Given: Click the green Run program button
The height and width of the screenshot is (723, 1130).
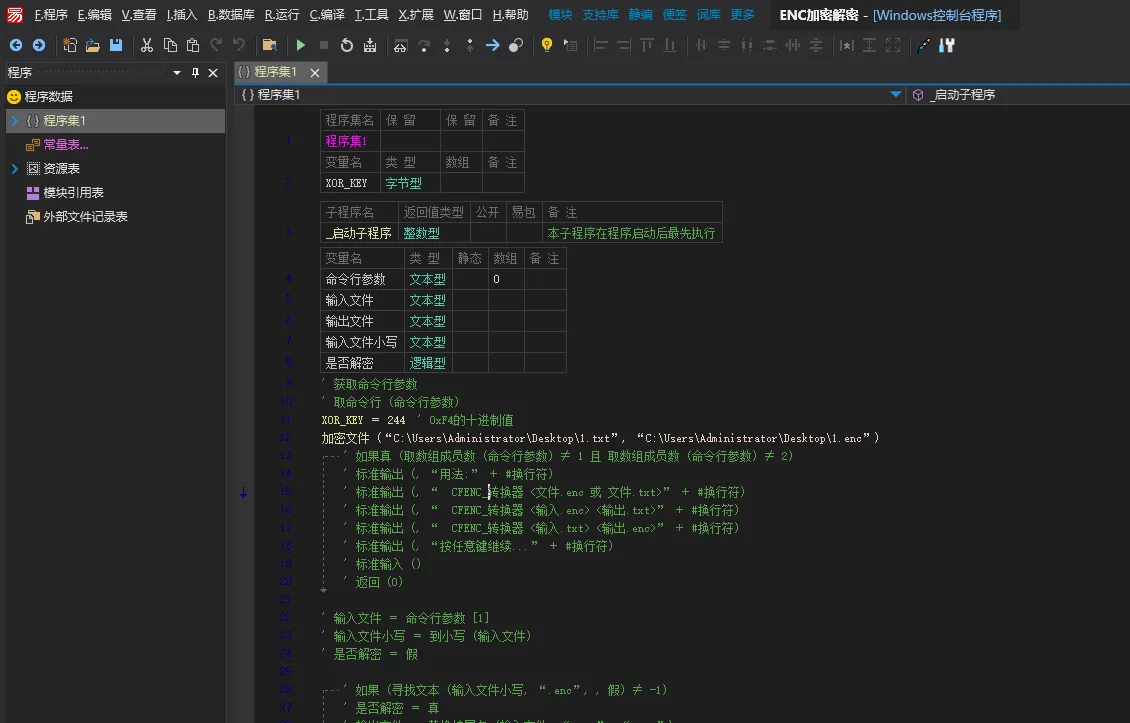Looking at the screenshot, I should (x=301, y=45).
